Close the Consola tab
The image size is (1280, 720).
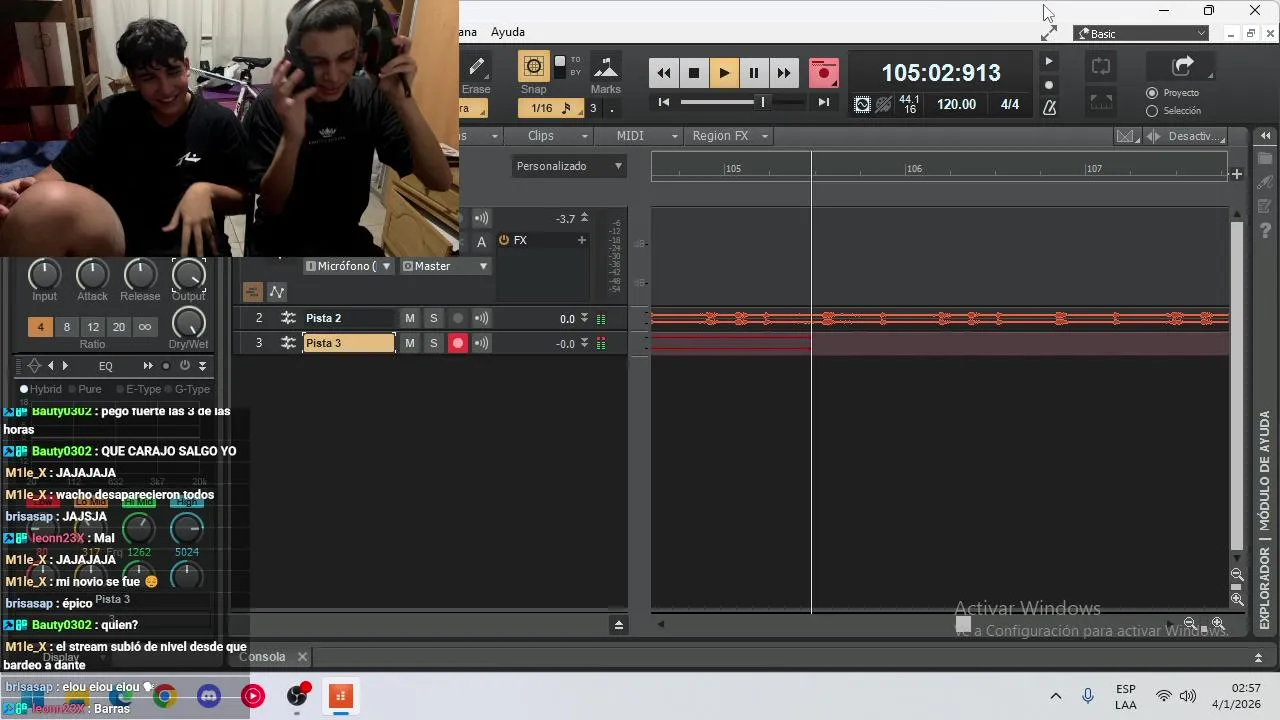click(302, 657)
